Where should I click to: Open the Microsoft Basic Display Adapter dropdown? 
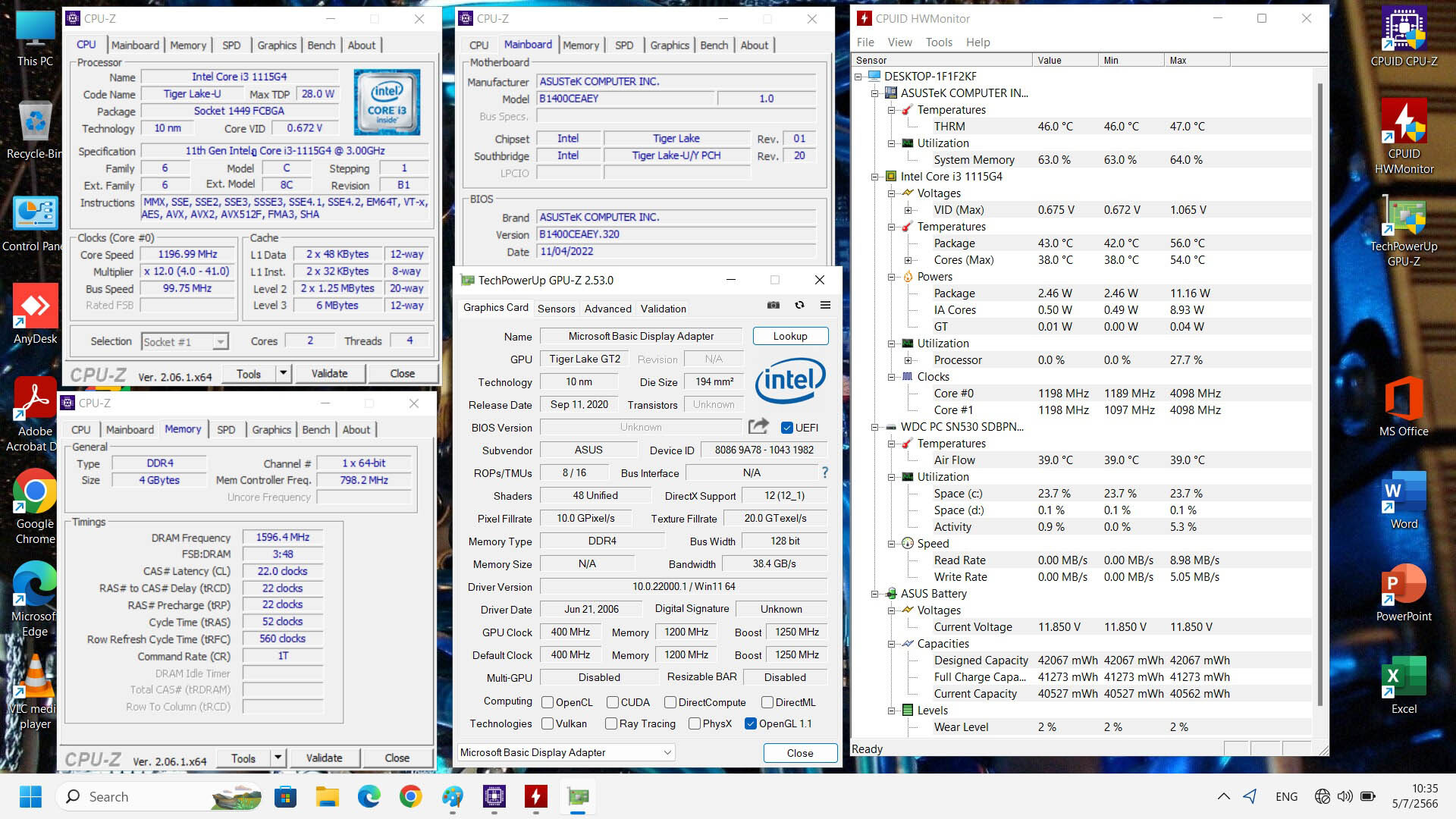[x=566, y=752]
